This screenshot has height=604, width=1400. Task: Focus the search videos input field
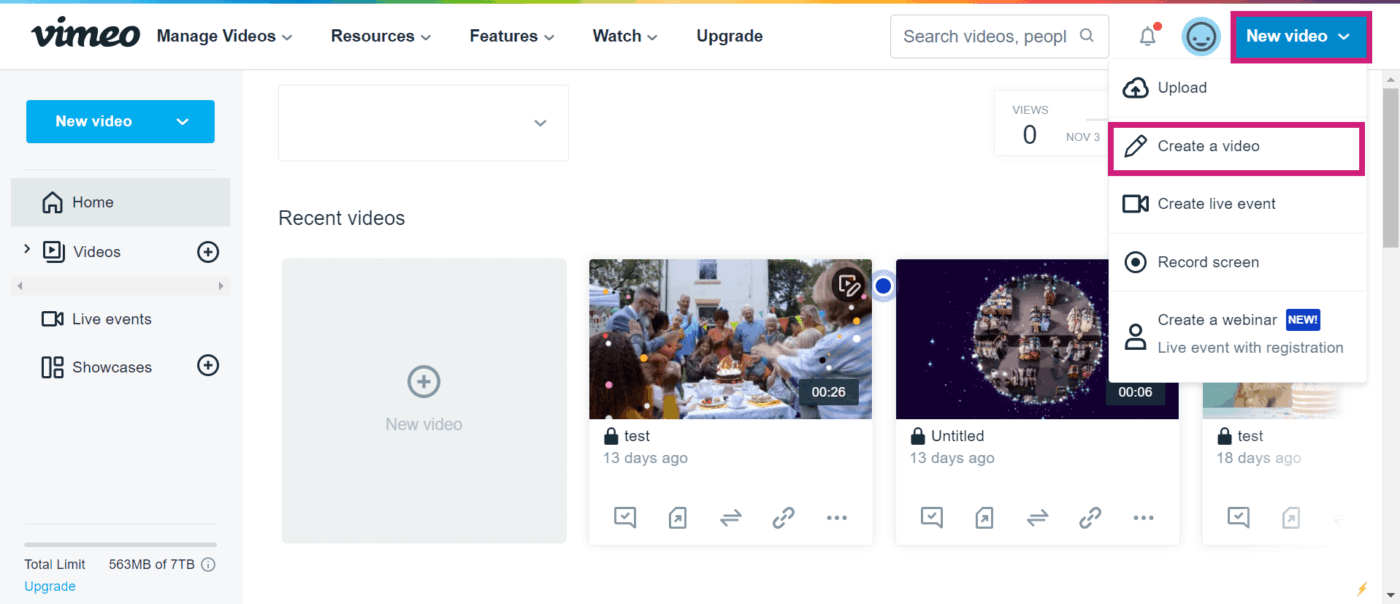pyautogui.click(x=985, y=37)
